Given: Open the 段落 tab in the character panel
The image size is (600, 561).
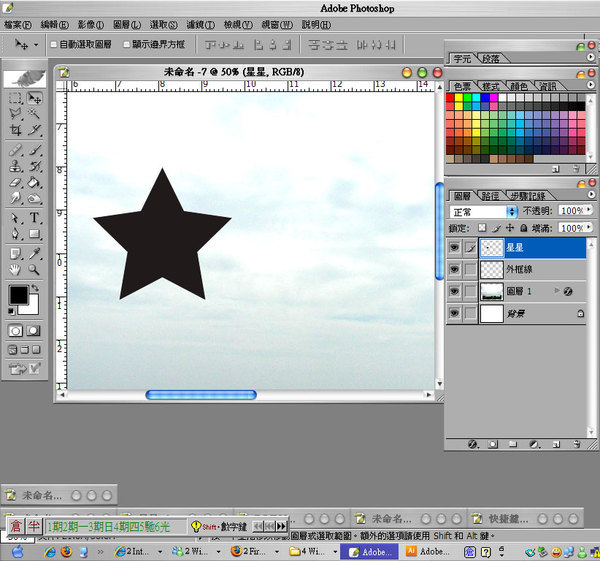Looking at the screenshot, I should click(x=492, y=59).
